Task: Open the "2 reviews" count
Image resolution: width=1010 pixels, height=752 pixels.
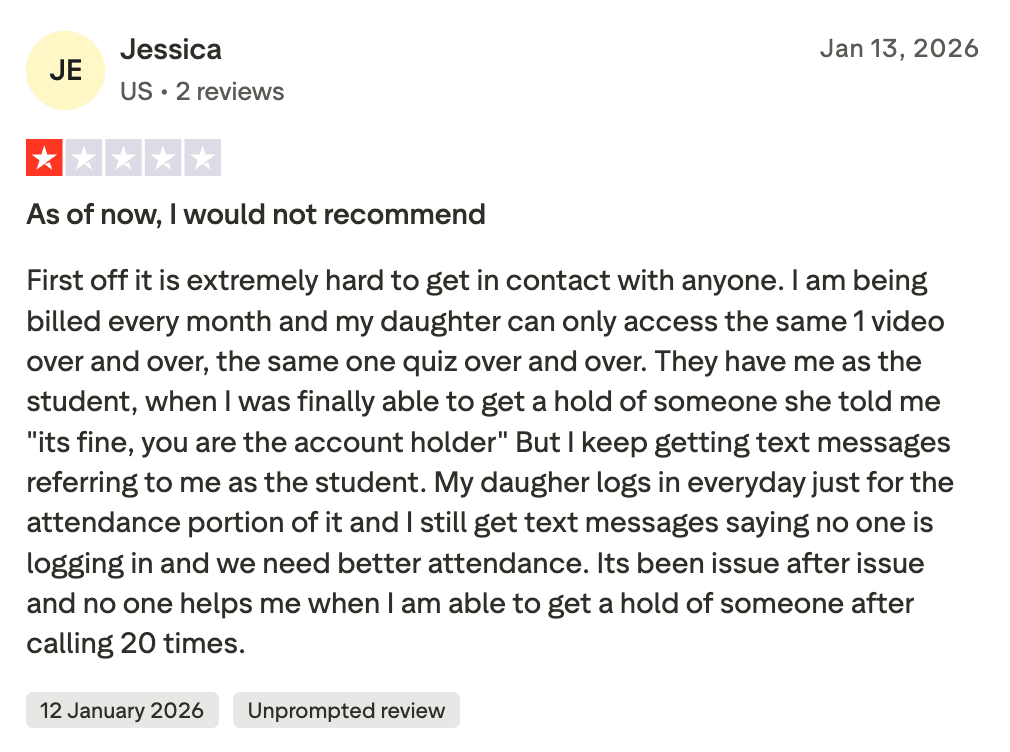Action: tap(230, 92)
